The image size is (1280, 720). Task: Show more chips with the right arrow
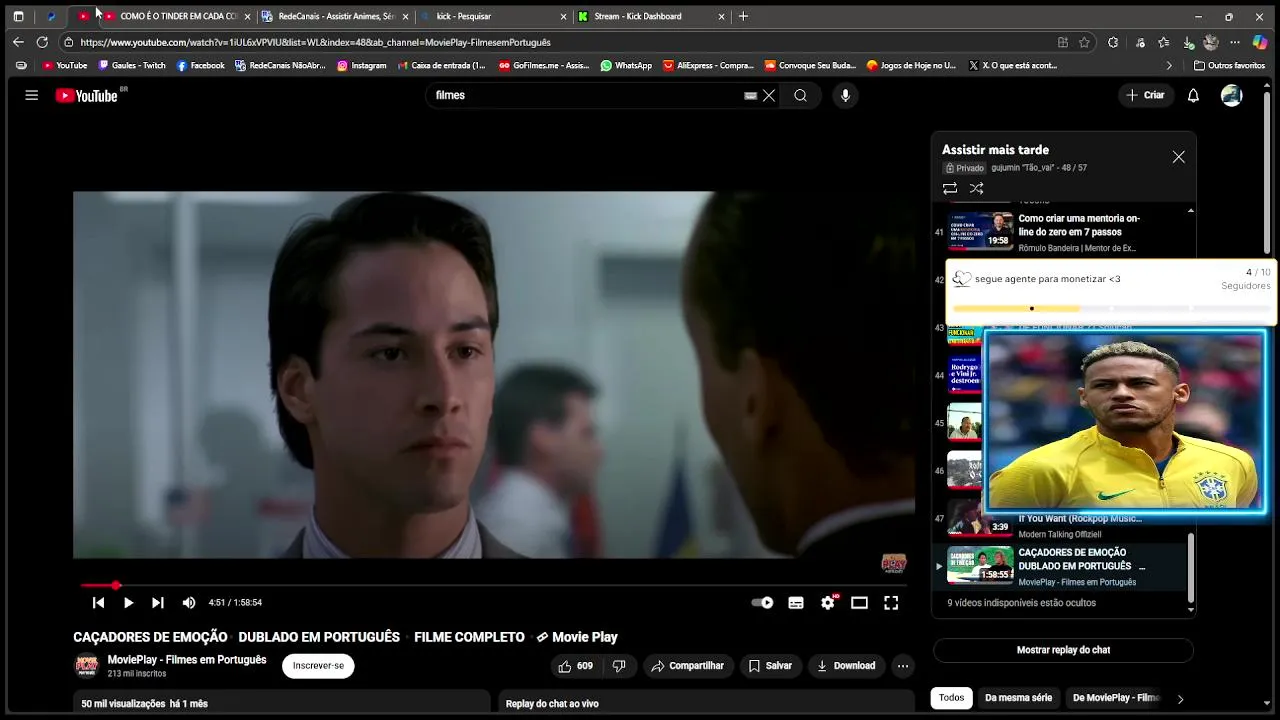[x=1180, y=699]
